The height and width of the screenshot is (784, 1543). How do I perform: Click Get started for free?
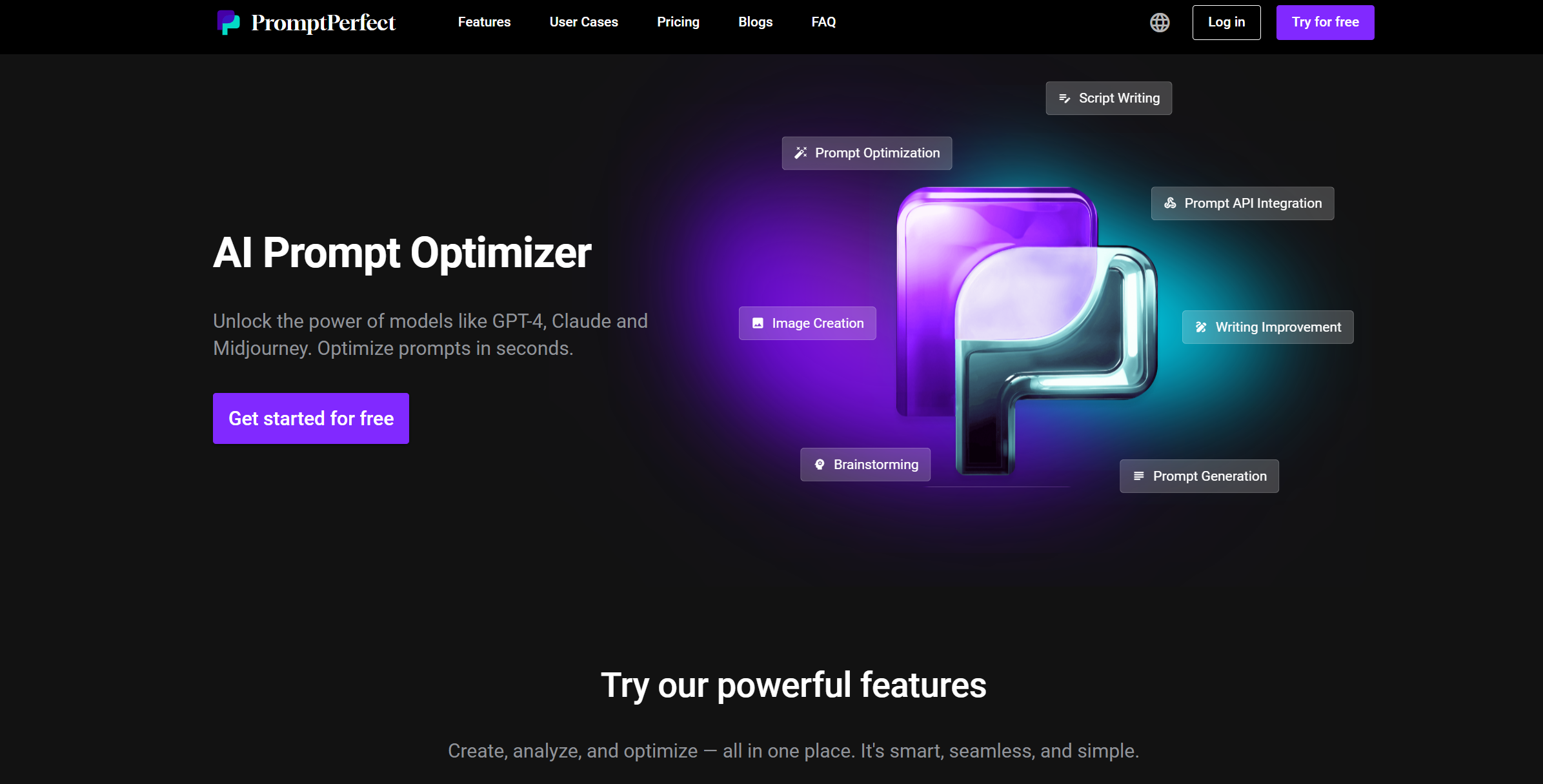pyautogui.click(x=311, y=418)
